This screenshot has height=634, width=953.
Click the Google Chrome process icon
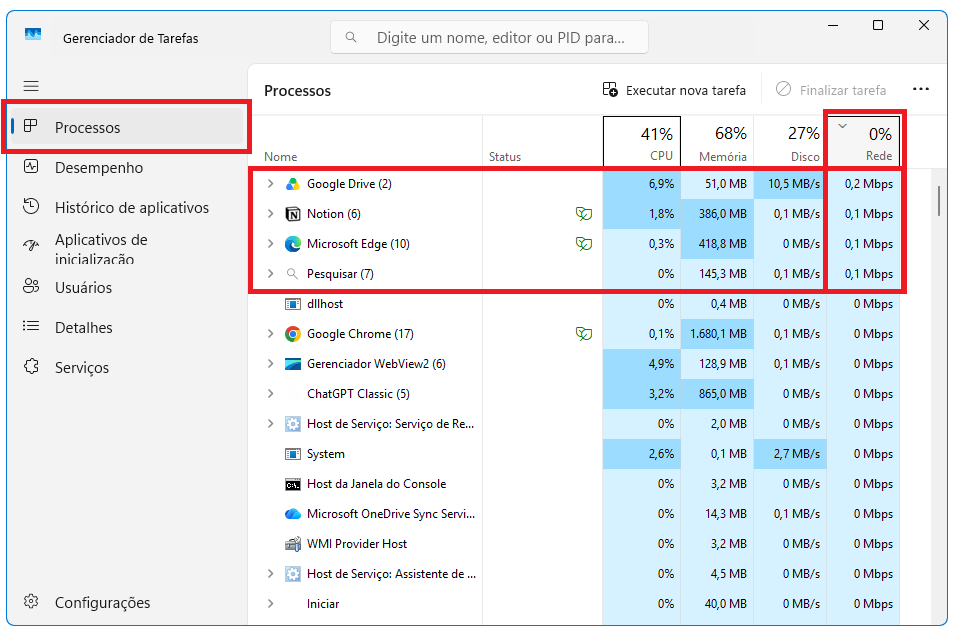293,334
